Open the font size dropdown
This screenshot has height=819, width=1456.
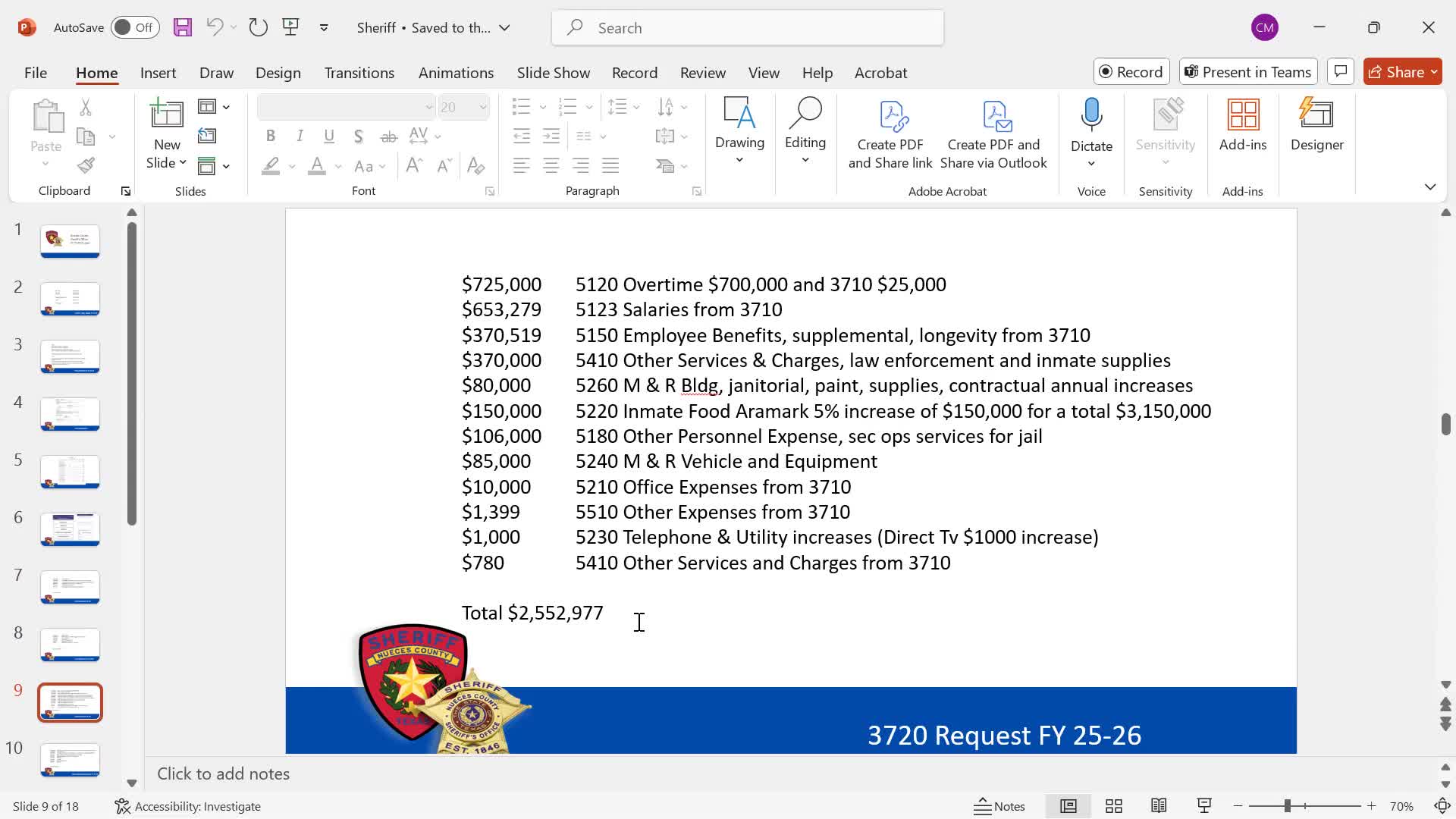tap(482, 108)
